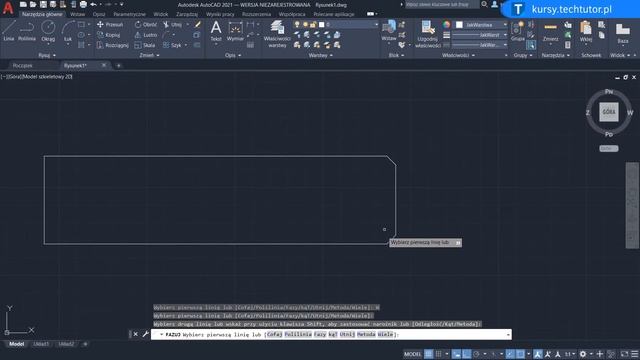Select the Okrąg (circle) tool

pos(48,31)
